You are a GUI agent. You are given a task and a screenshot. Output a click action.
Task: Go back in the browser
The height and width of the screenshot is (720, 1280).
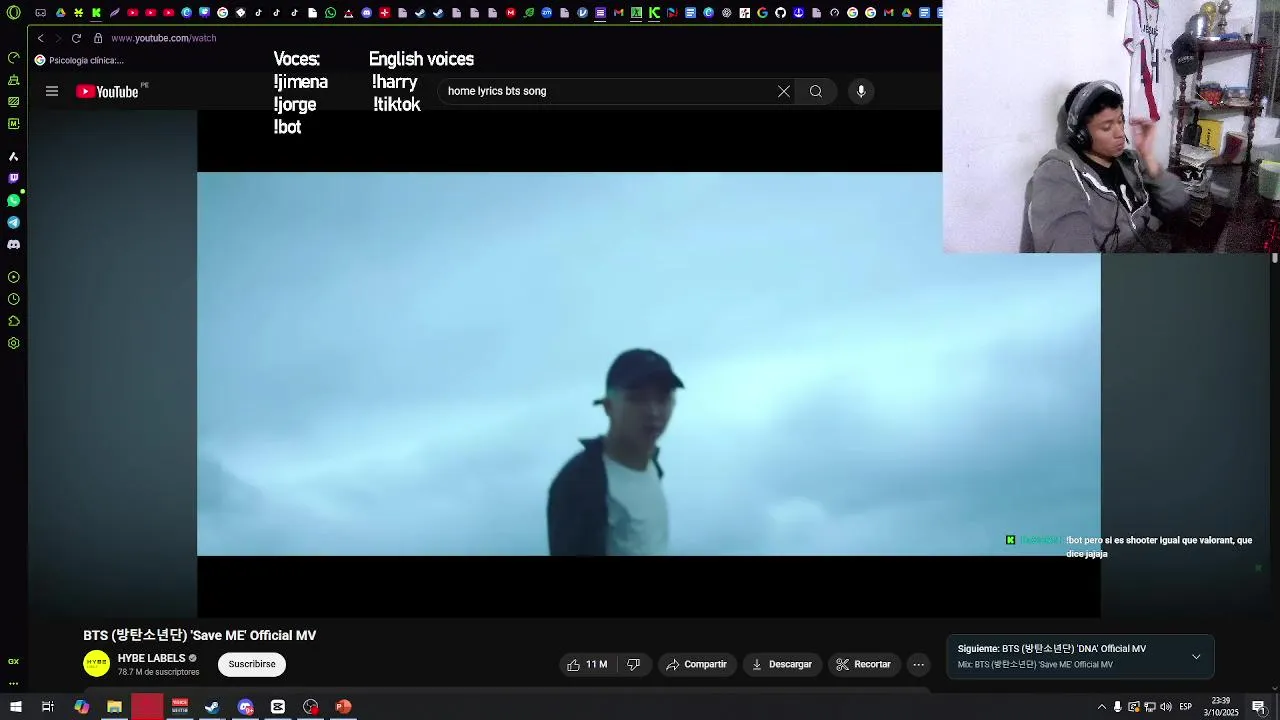point(41,38)
